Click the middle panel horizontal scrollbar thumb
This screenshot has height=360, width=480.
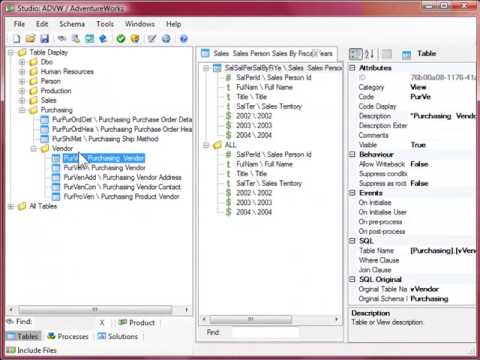click(x=251, y=319)
